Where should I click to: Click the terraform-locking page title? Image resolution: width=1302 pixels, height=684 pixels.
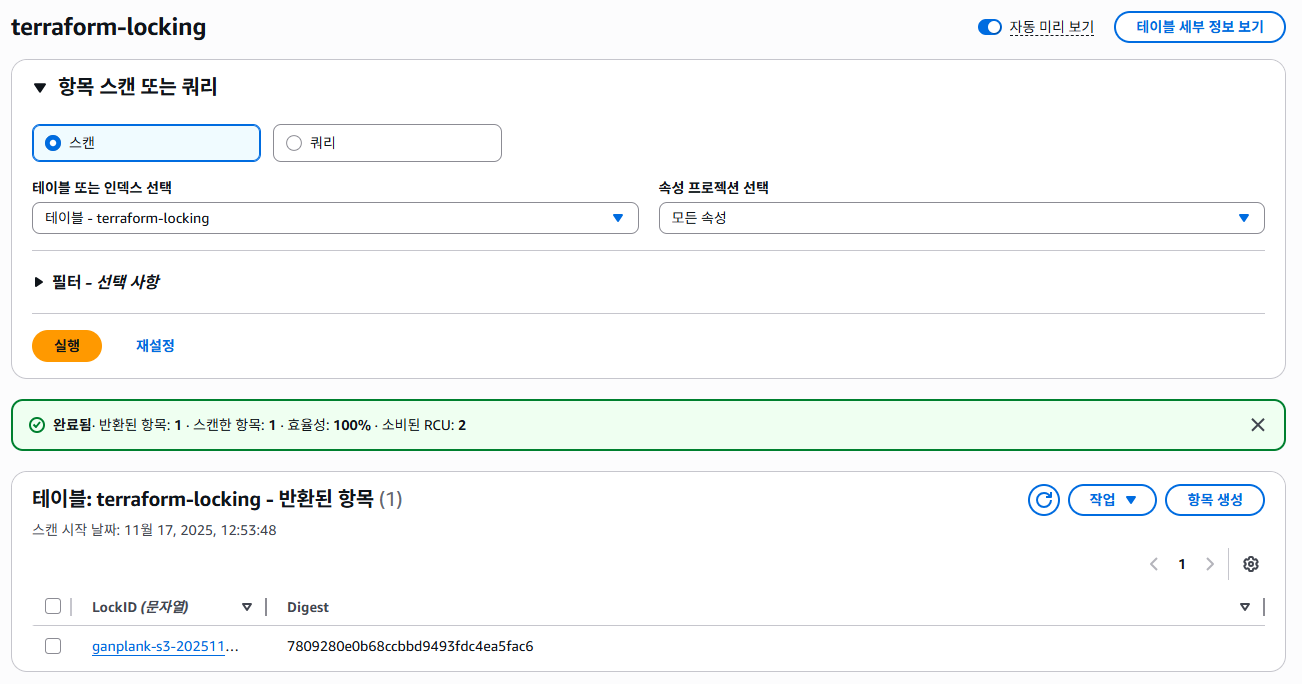pyautogui.click(x=108, y=27)
